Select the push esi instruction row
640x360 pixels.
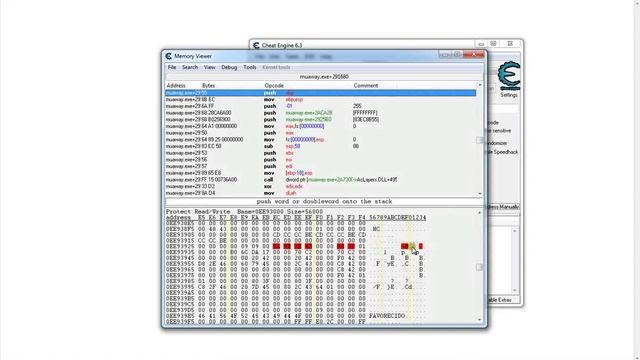tap(320, 160)
